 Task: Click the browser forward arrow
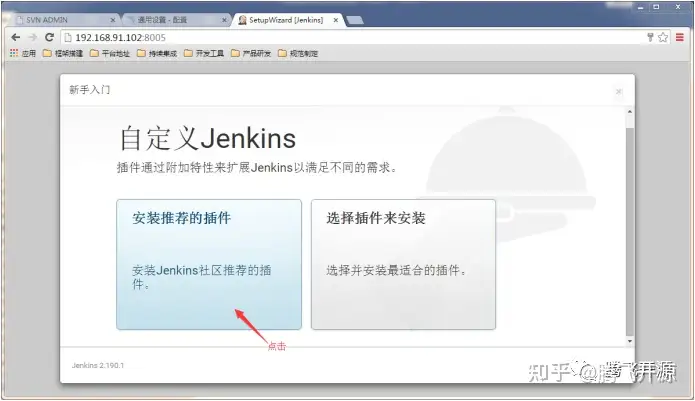coord(32,37)
